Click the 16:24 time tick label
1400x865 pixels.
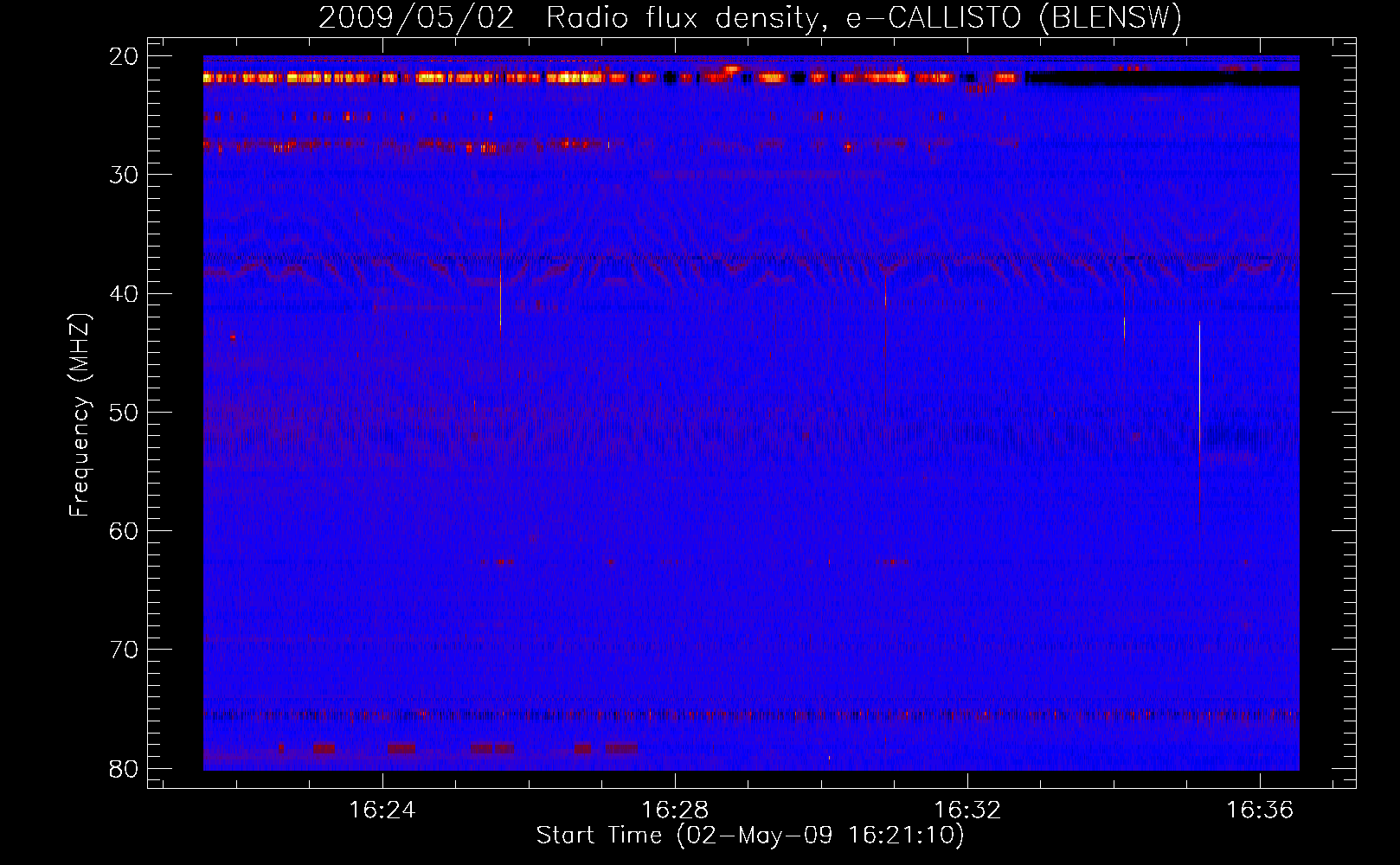382,810
